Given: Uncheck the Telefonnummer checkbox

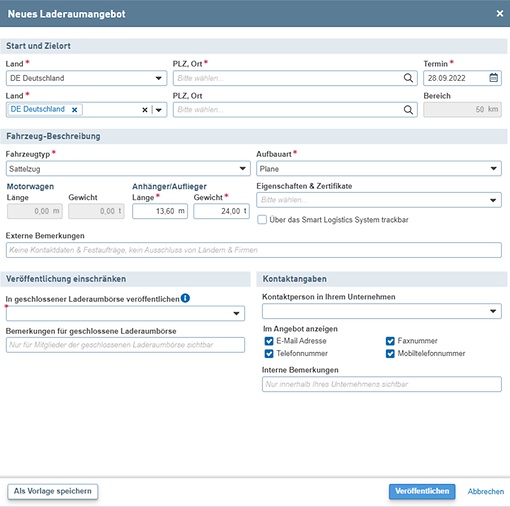Looking at the screenshot, I should tap(269, 354).
